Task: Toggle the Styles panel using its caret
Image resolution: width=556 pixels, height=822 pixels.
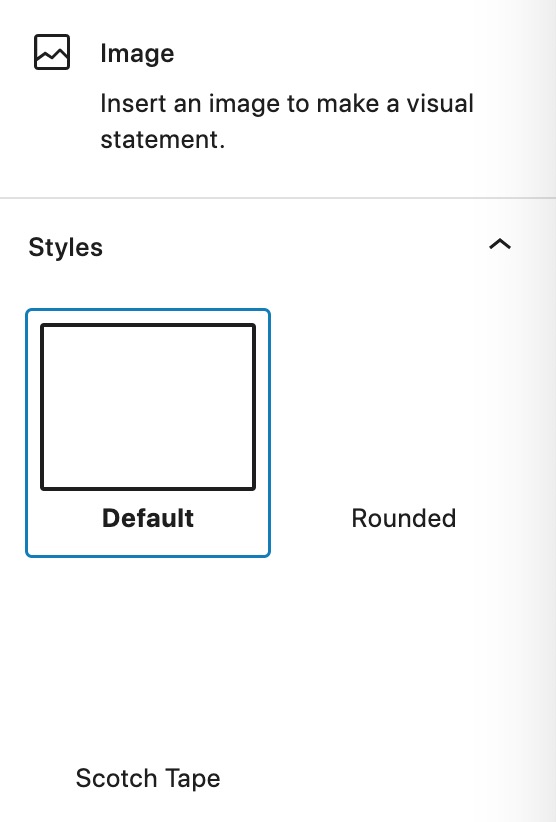Action: coord(500,244)
